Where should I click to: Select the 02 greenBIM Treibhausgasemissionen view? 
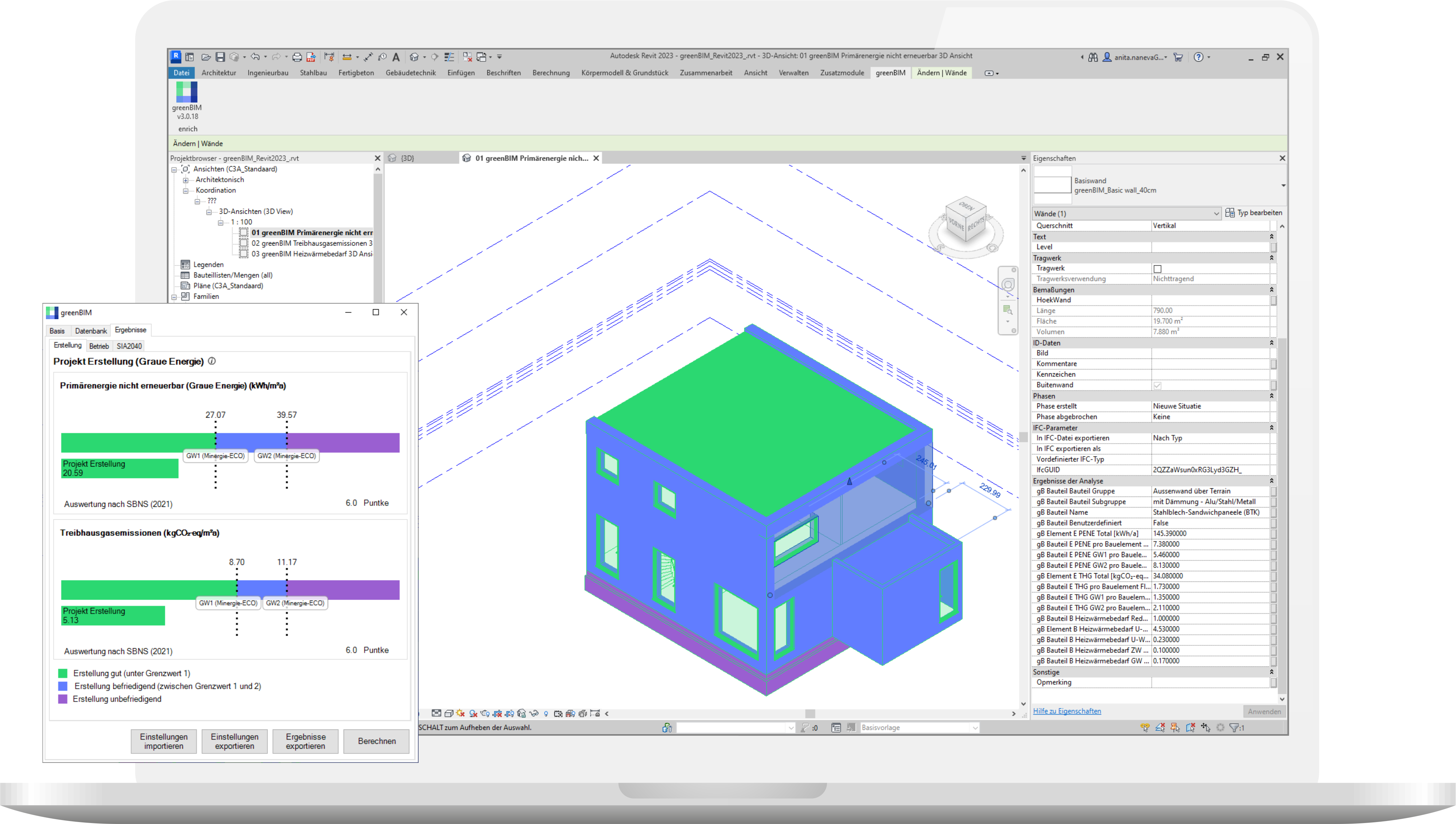(x=312, y=243)
